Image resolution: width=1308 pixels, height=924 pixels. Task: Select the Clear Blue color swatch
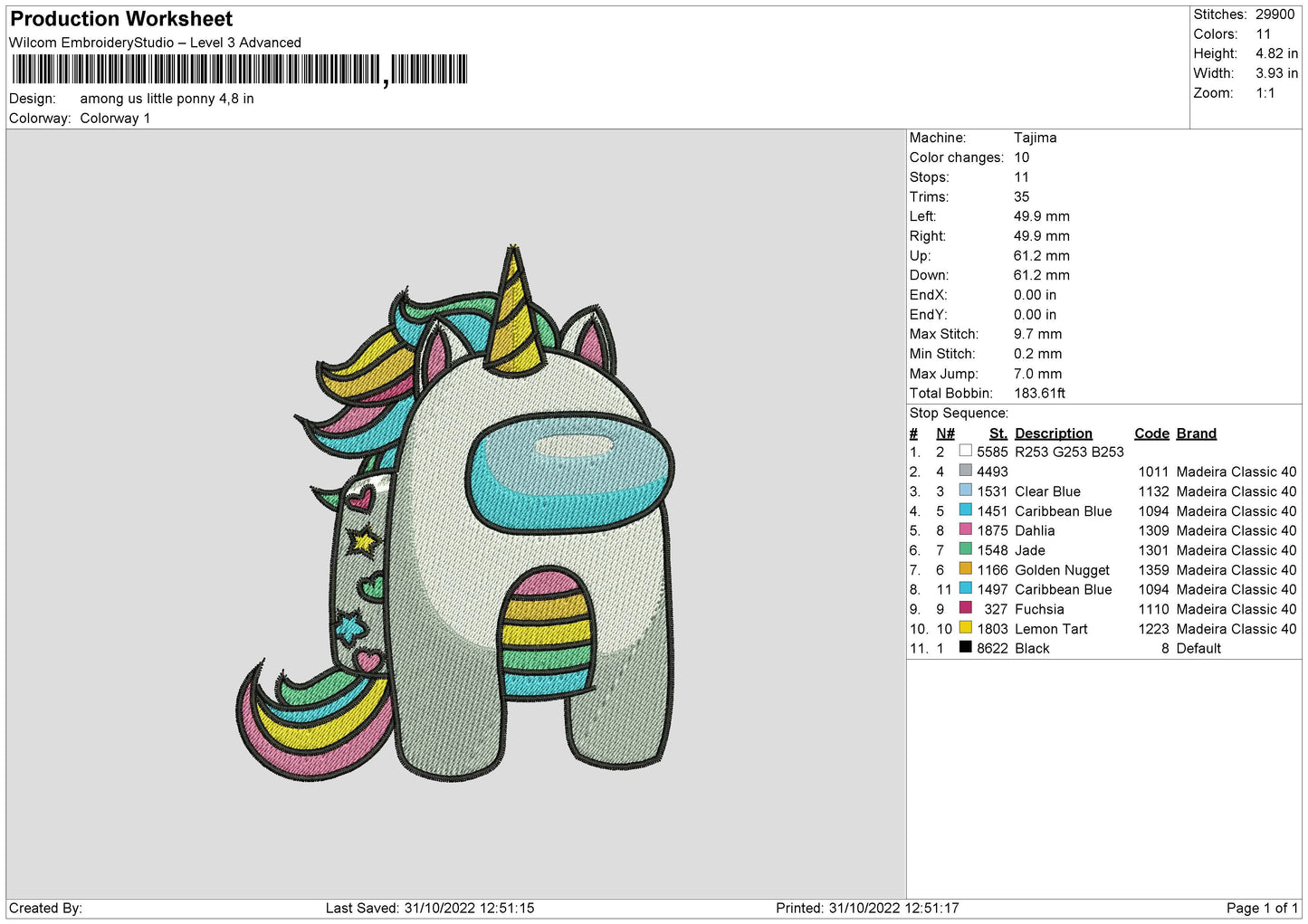(x=965, y=491)
